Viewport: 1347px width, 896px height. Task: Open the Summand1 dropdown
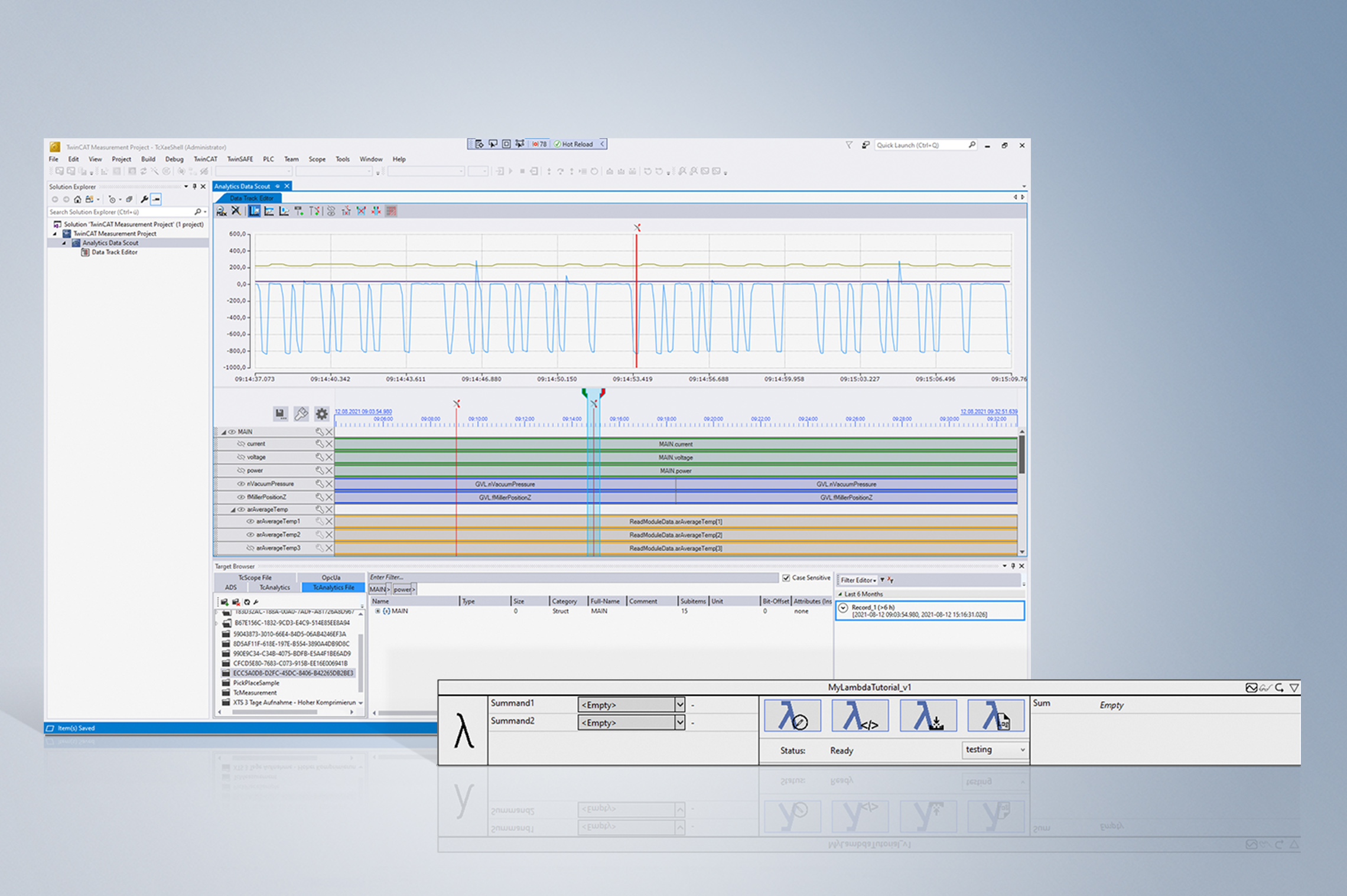679,704
